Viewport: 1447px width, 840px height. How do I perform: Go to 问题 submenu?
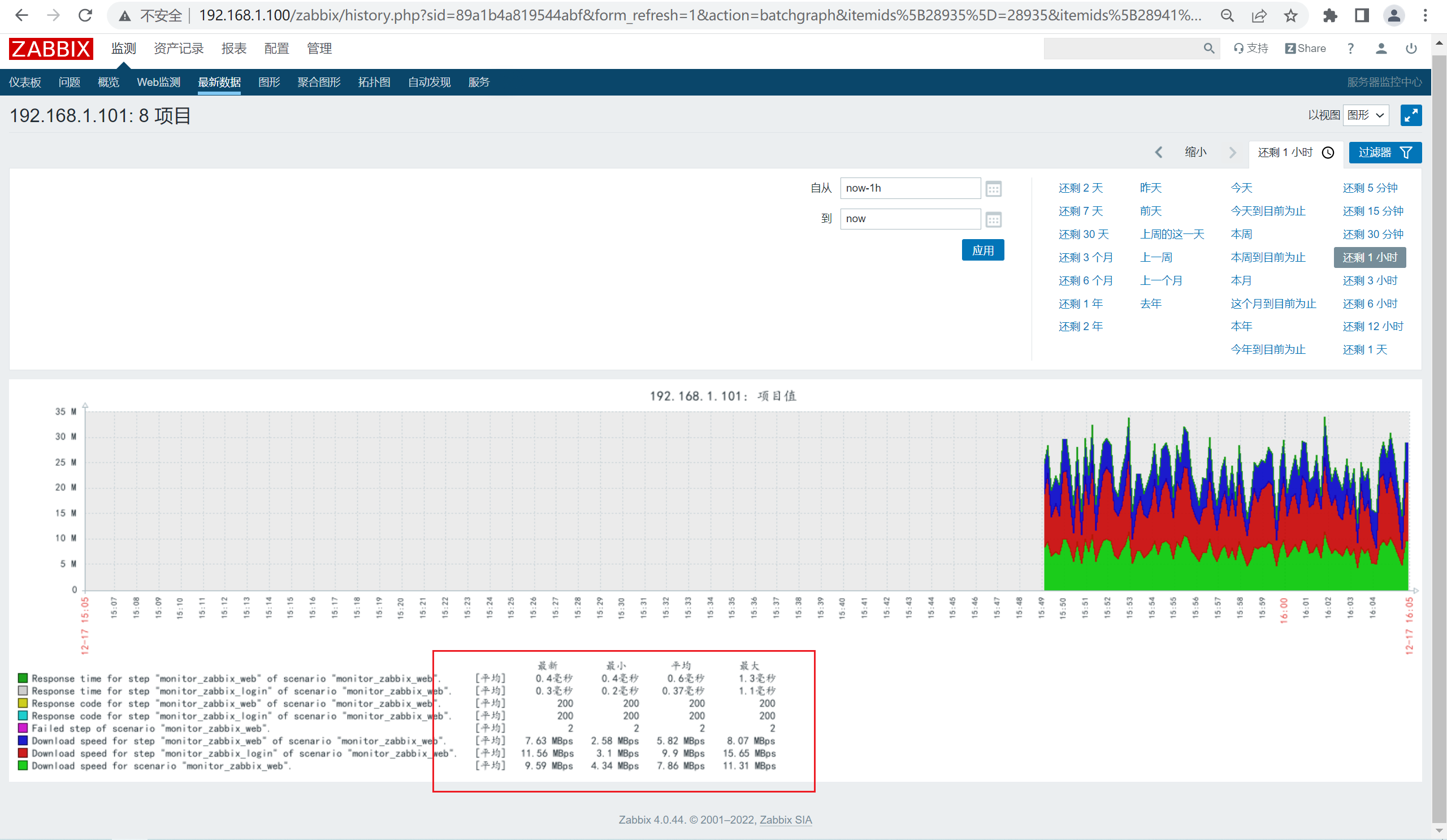pyautogui.click(x=70, y=82)
